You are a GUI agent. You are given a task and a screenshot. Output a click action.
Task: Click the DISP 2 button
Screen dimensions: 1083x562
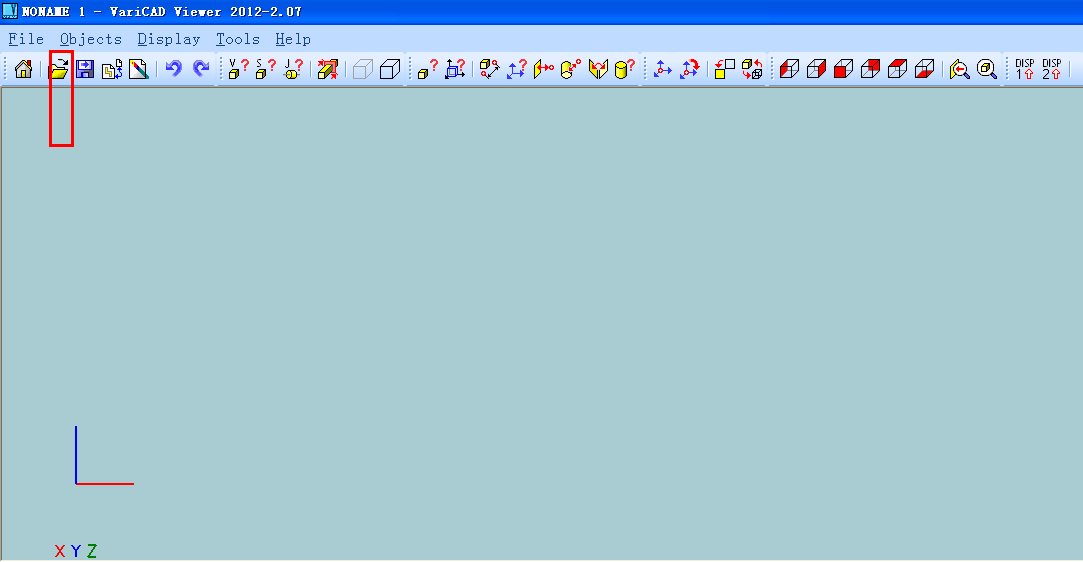coord(1051,69)
